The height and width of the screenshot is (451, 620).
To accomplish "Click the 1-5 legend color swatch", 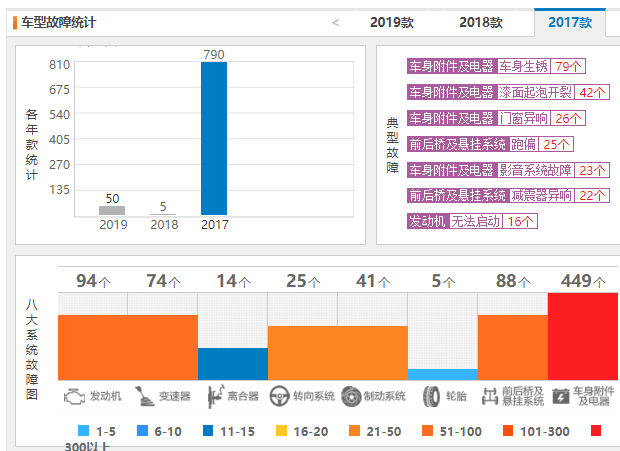I will [x=83, y=430].
